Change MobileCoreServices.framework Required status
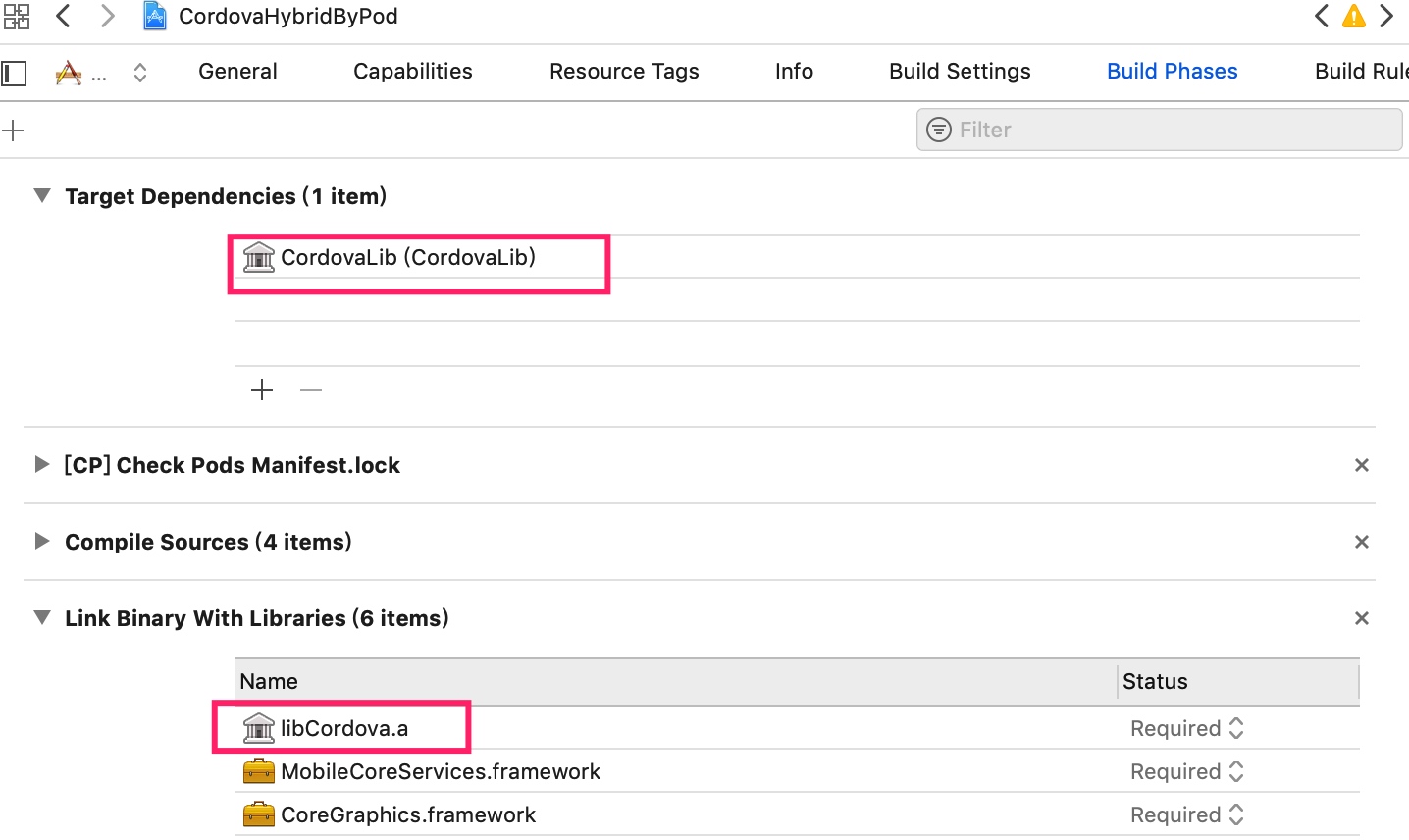Image resolution: width=1409 pixels, height=840 pixels. tap(1187, 771)
